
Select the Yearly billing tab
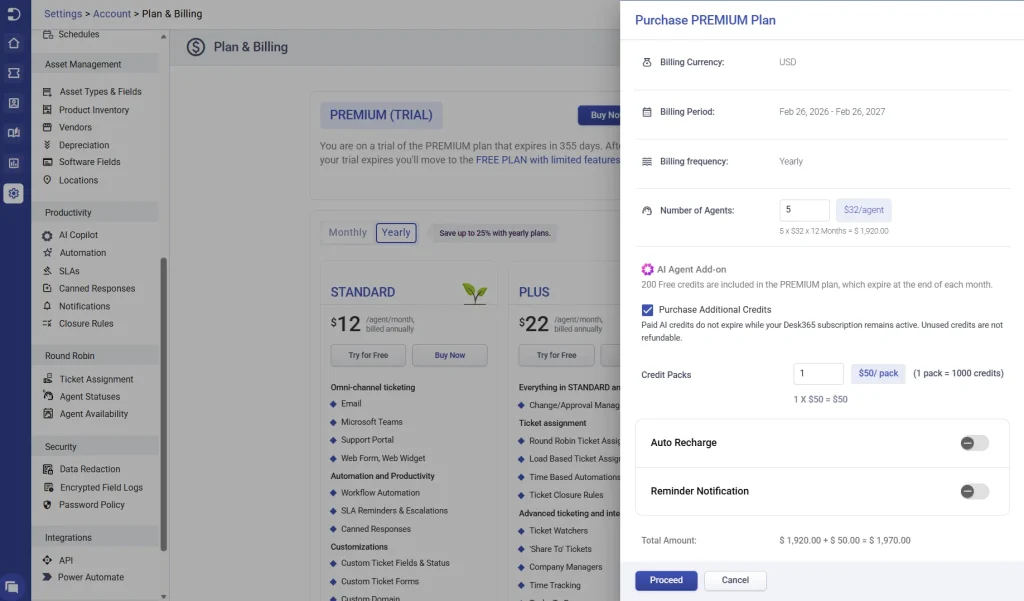[396, 232]
